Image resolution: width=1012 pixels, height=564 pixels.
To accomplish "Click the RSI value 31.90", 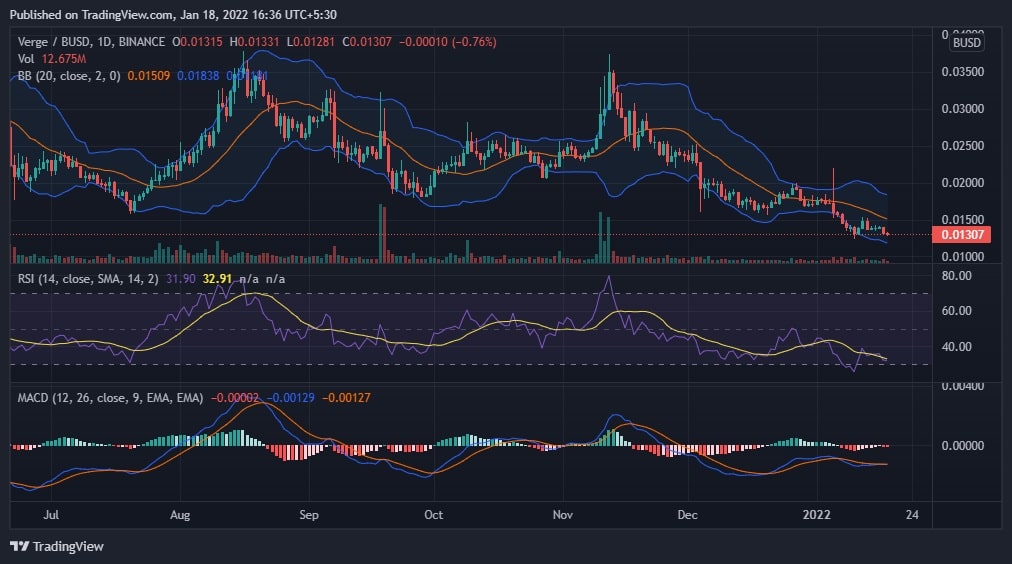I will click(180, 279).
